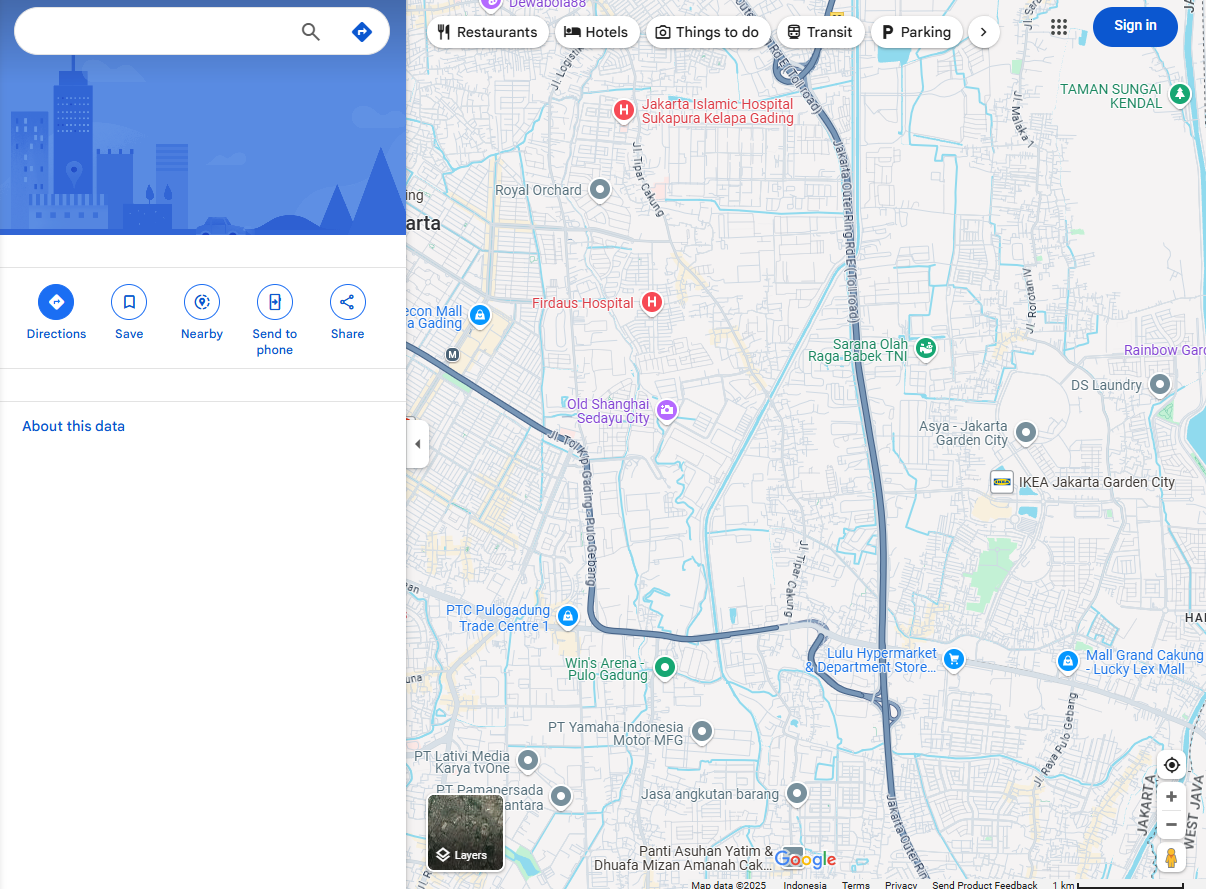Select Lulu Hypermarket shopping cart pin
Image resolution: width=1206 pixels, height=889 pixels.
coord(954,659)
